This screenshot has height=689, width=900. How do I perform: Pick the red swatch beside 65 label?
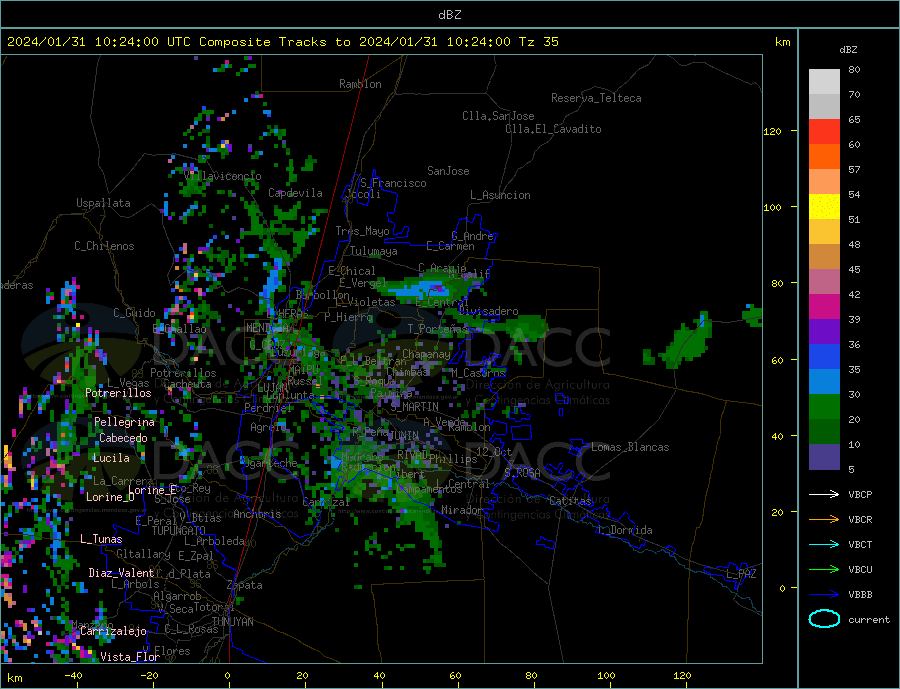[824, 131]
